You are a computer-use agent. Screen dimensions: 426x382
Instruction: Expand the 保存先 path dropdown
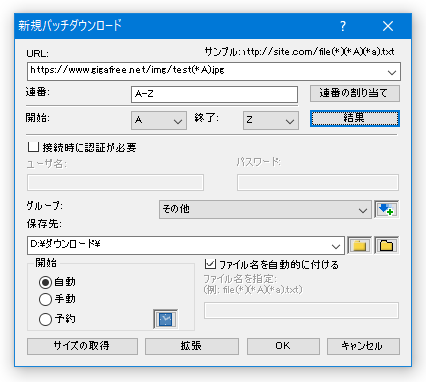click(336, 246)
